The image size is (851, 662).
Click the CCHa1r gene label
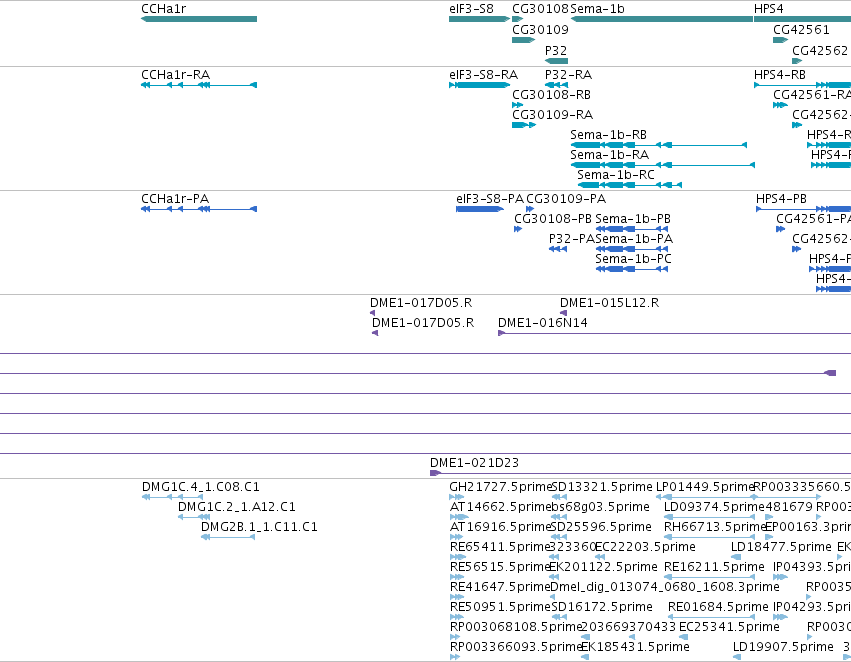(x=163, y=9)
